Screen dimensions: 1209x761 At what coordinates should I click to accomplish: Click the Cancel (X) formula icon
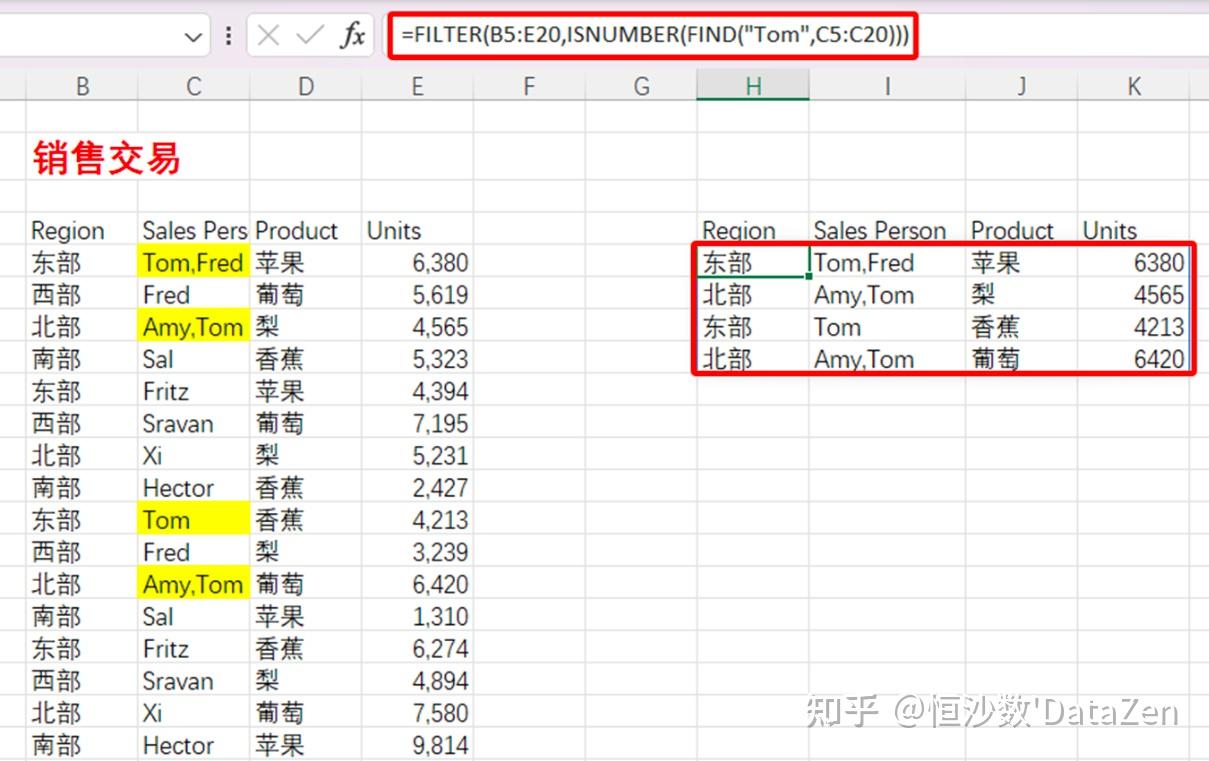(x=268, y=37)
